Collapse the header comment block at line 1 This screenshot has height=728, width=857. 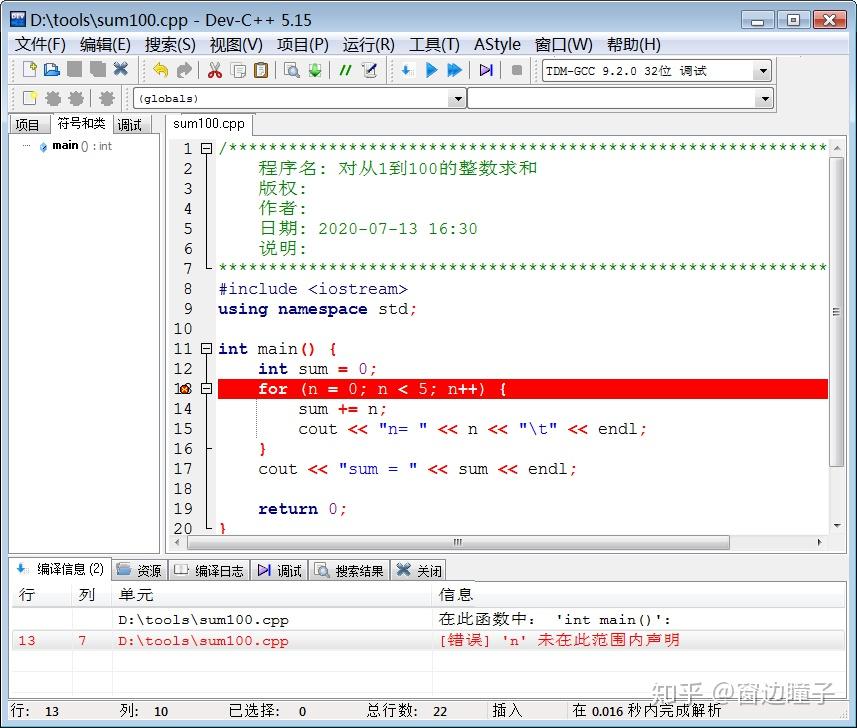pyautogui.click(x=206, y=148)
